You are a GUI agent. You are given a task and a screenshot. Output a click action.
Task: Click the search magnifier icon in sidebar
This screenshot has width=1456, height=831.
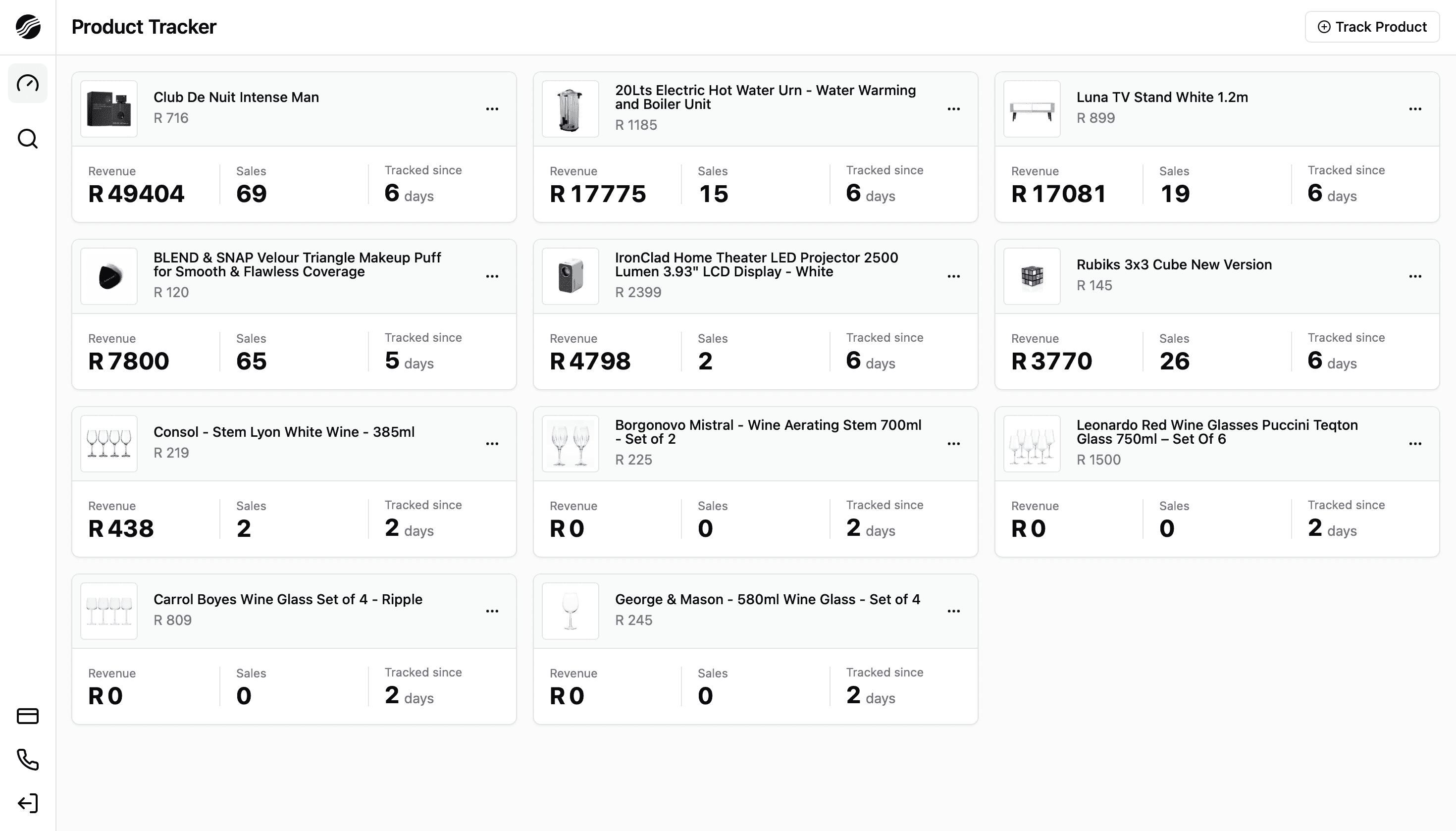pos(27,139)
